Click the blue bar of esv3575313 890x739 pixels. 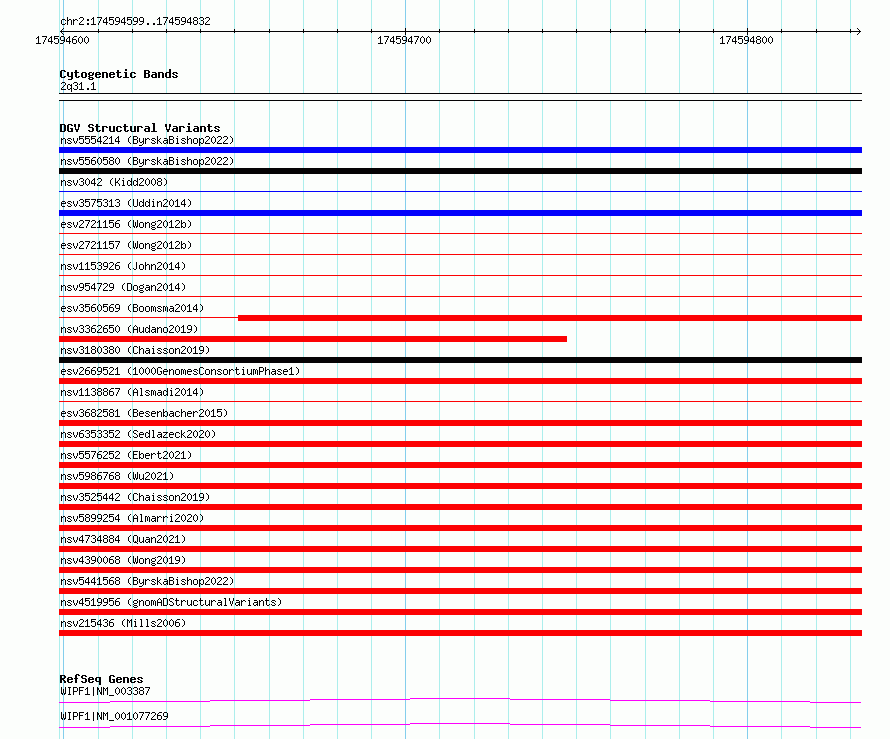(460, 213)
